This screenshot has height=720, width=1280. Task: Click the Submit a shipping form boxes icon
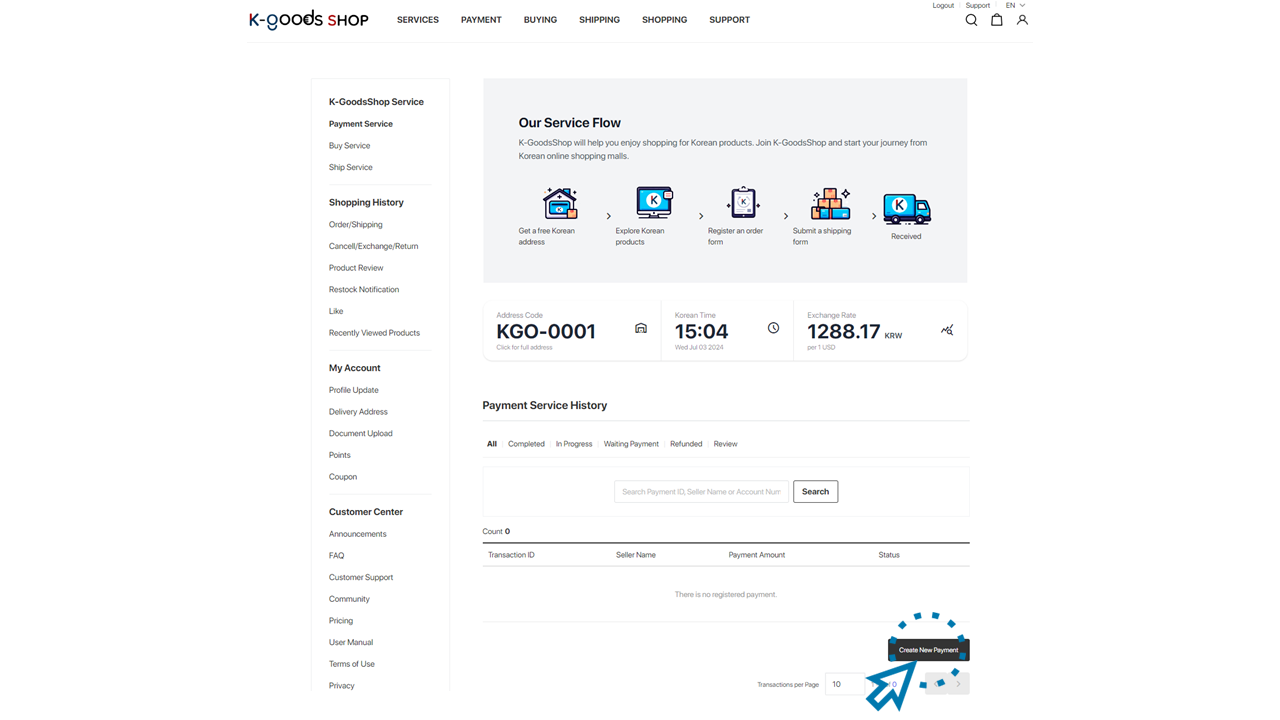click(831, 203)
